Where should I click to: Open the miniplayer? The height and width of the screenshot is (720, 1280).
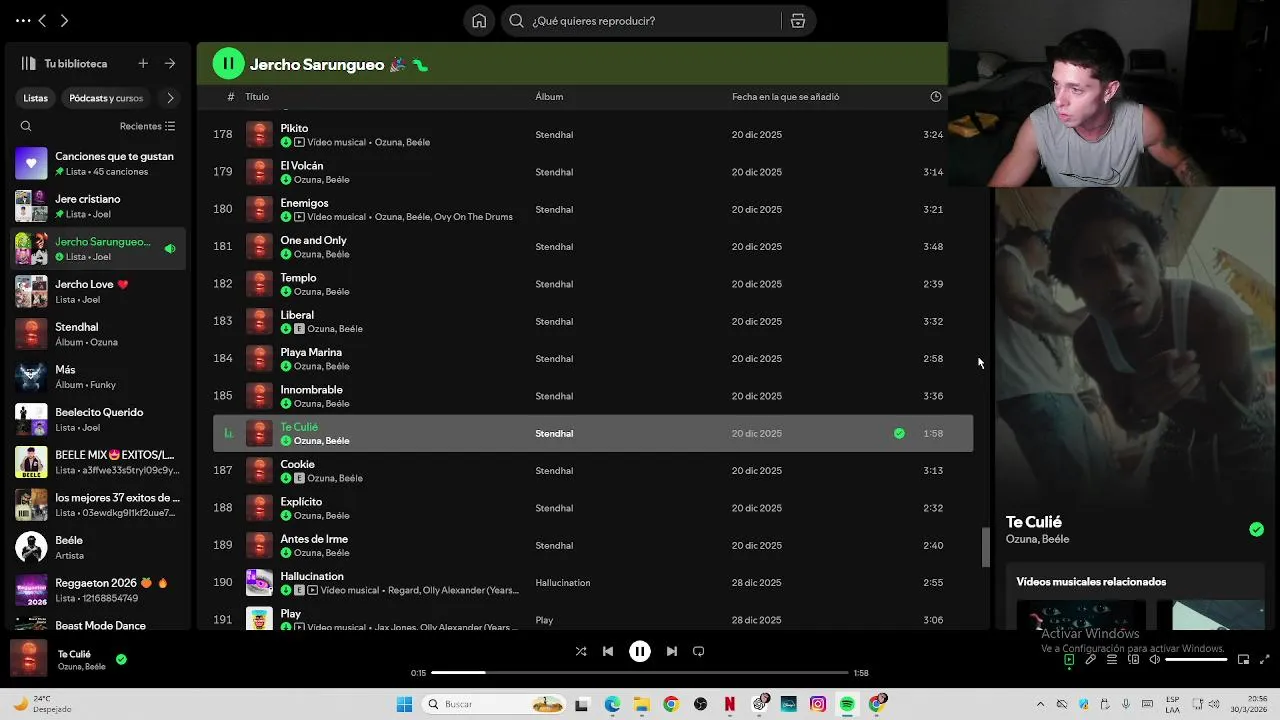point(1243,659)
